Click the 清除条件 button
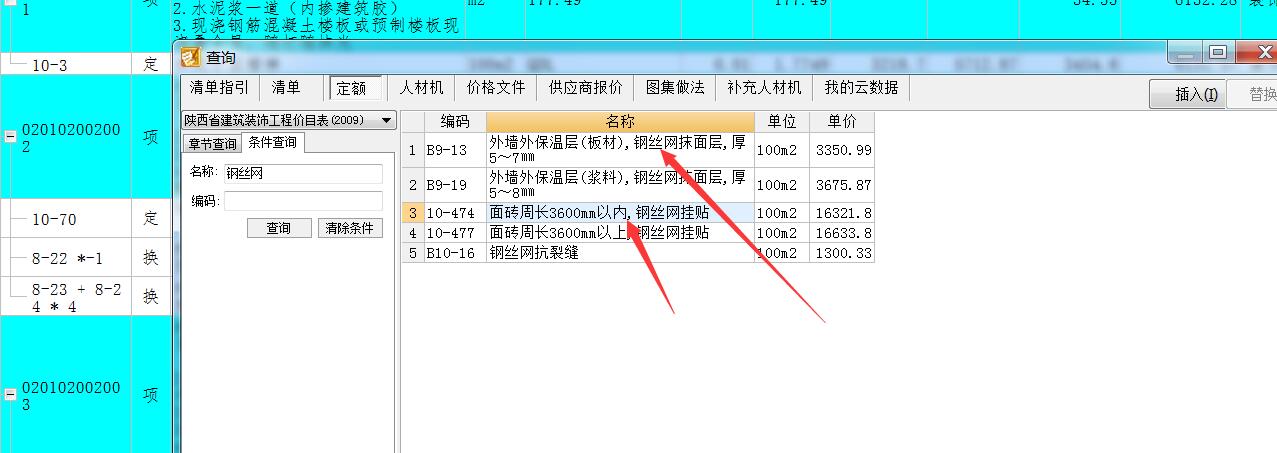 click(350, 228)
